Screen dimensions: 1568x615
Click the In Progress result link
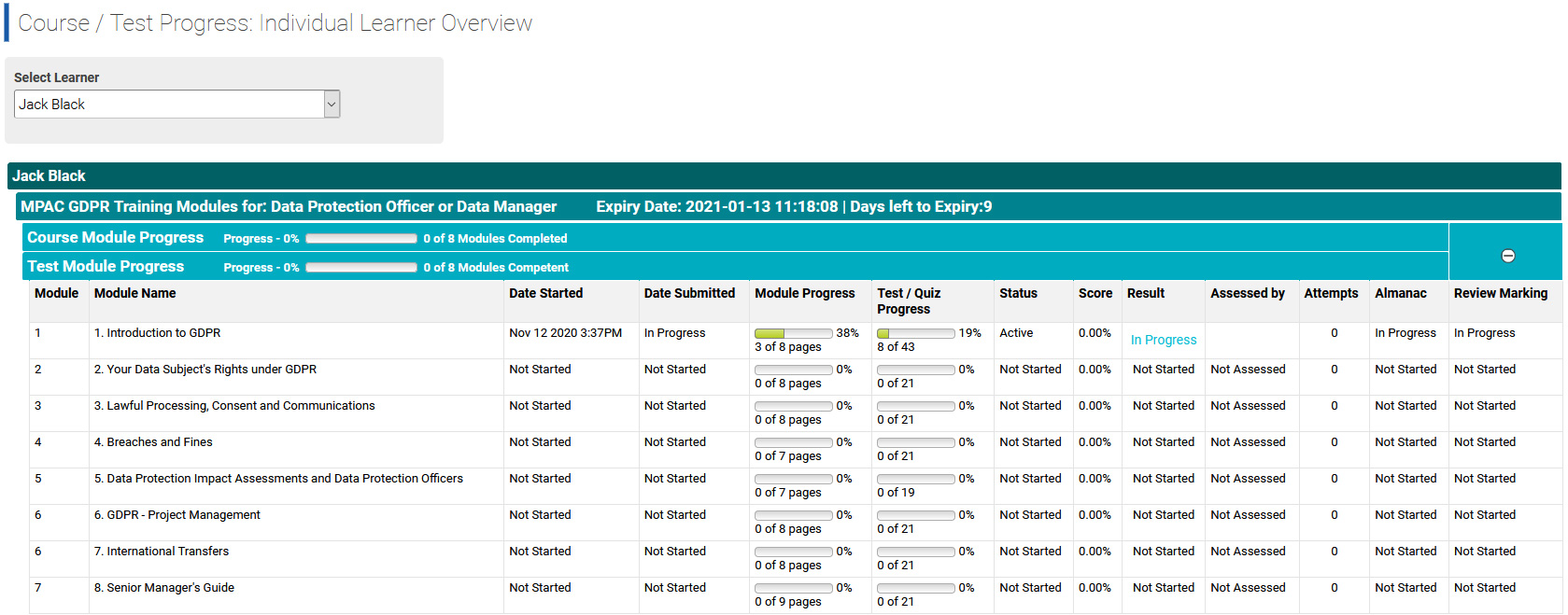tap(1163, 340)
